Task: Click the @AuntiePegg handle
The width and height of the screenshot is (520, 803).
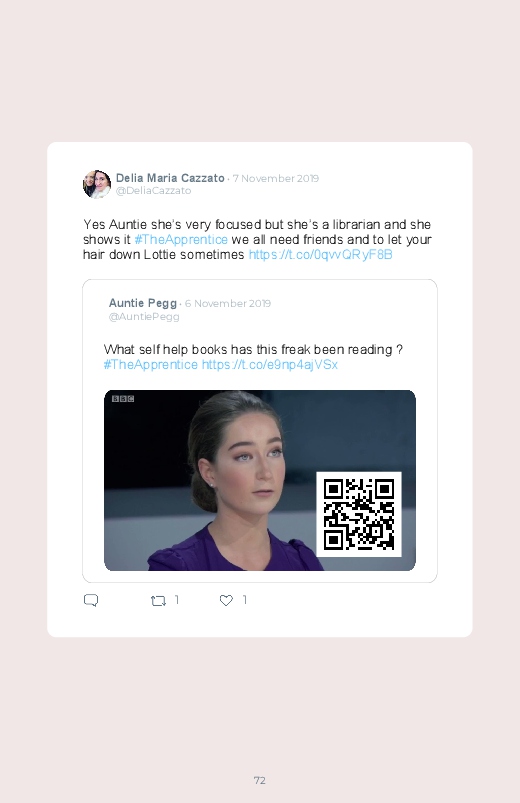Action: tap(144, 316)
